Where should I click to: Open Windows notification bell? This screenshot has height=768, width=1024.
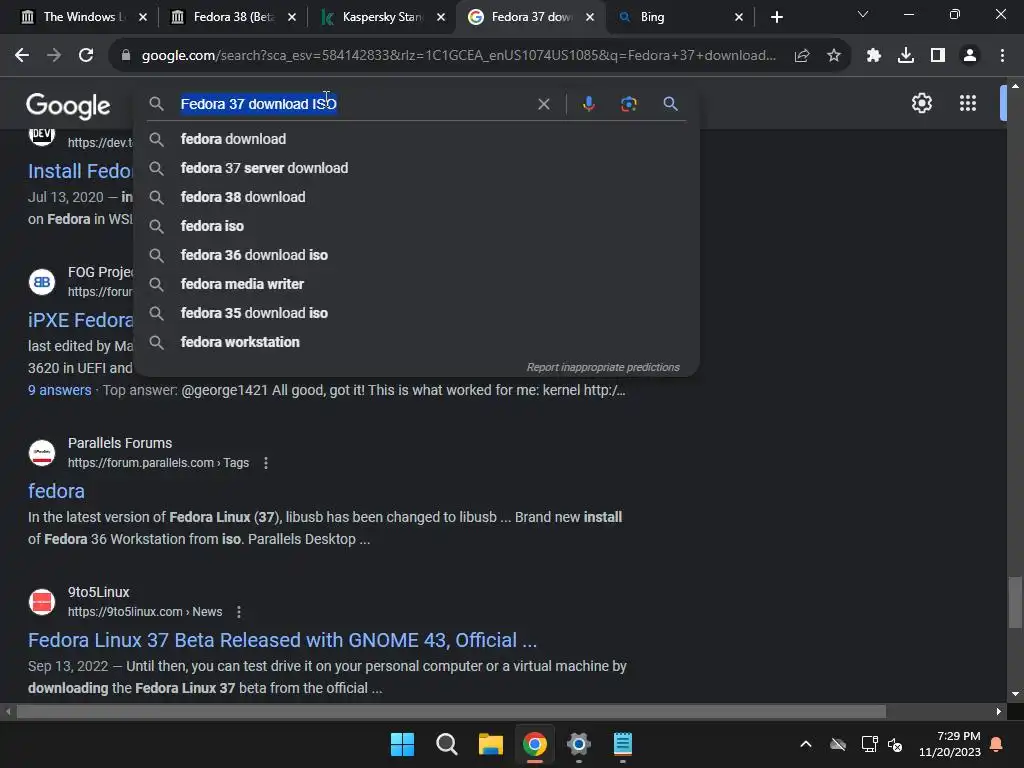(x=997, y=744)
